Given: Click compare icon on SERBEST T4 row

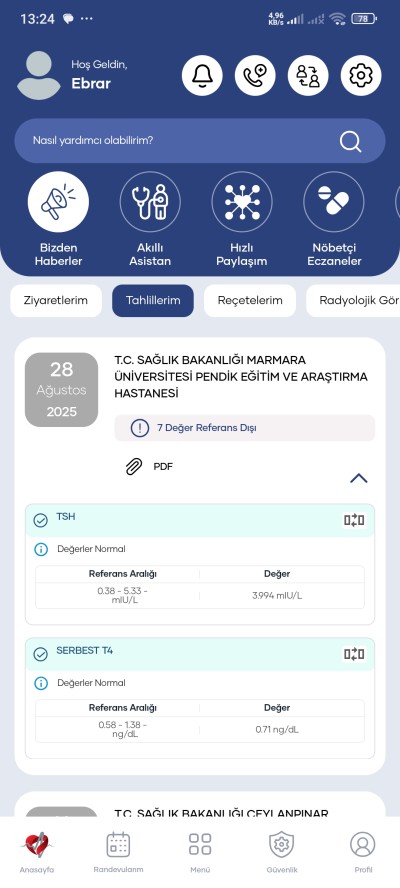Looking at the screenshot, I should point(354,654).
